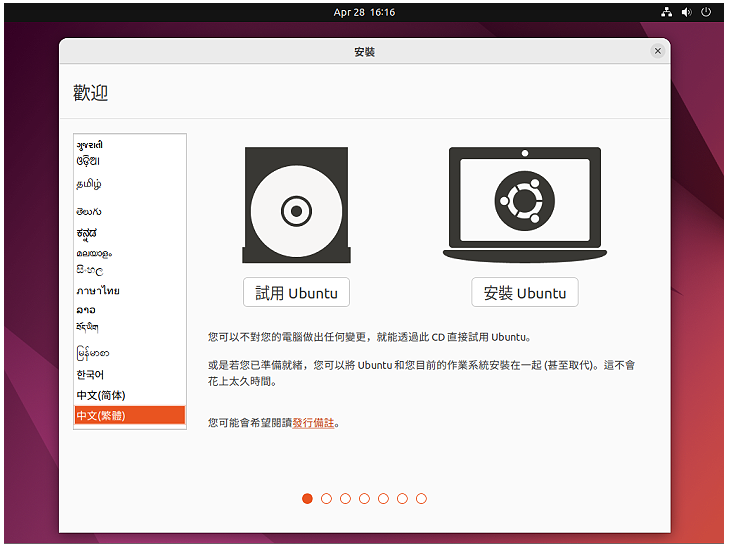Open the power icon in top bar
735x558 pixels.
706,12
